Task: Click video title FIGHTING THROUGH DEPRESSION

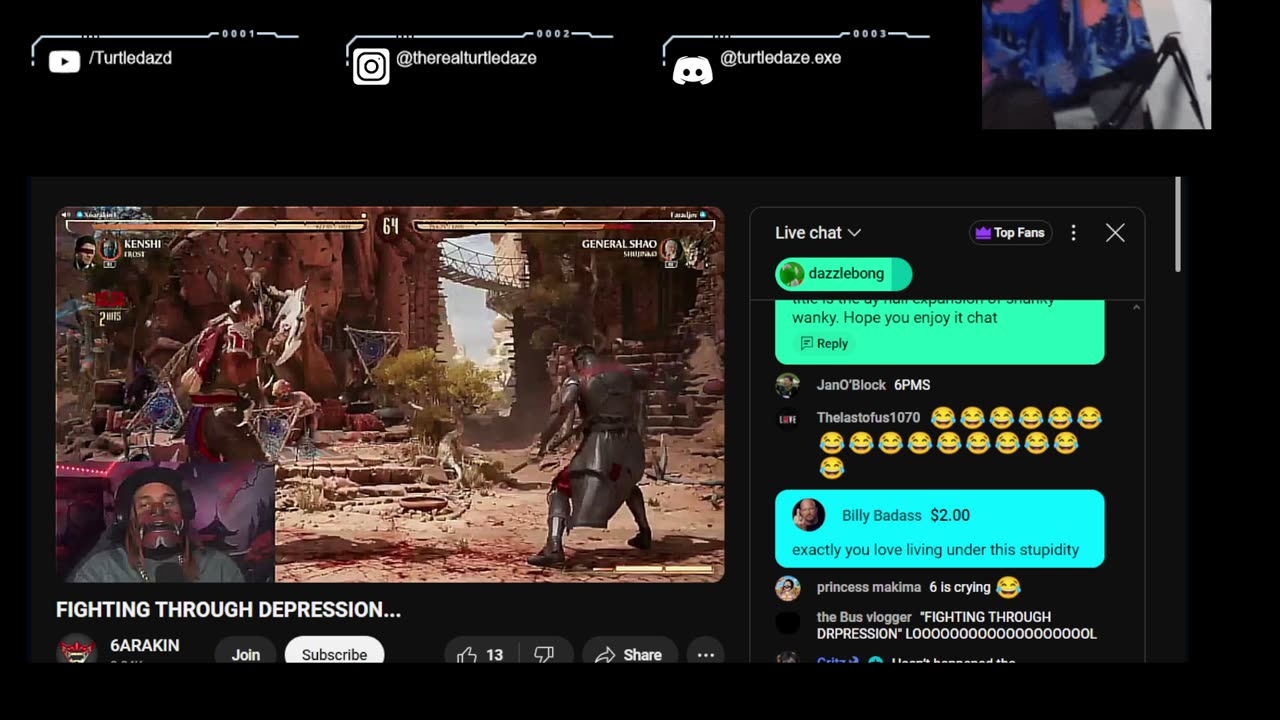Action: click(x=228, y=609)
